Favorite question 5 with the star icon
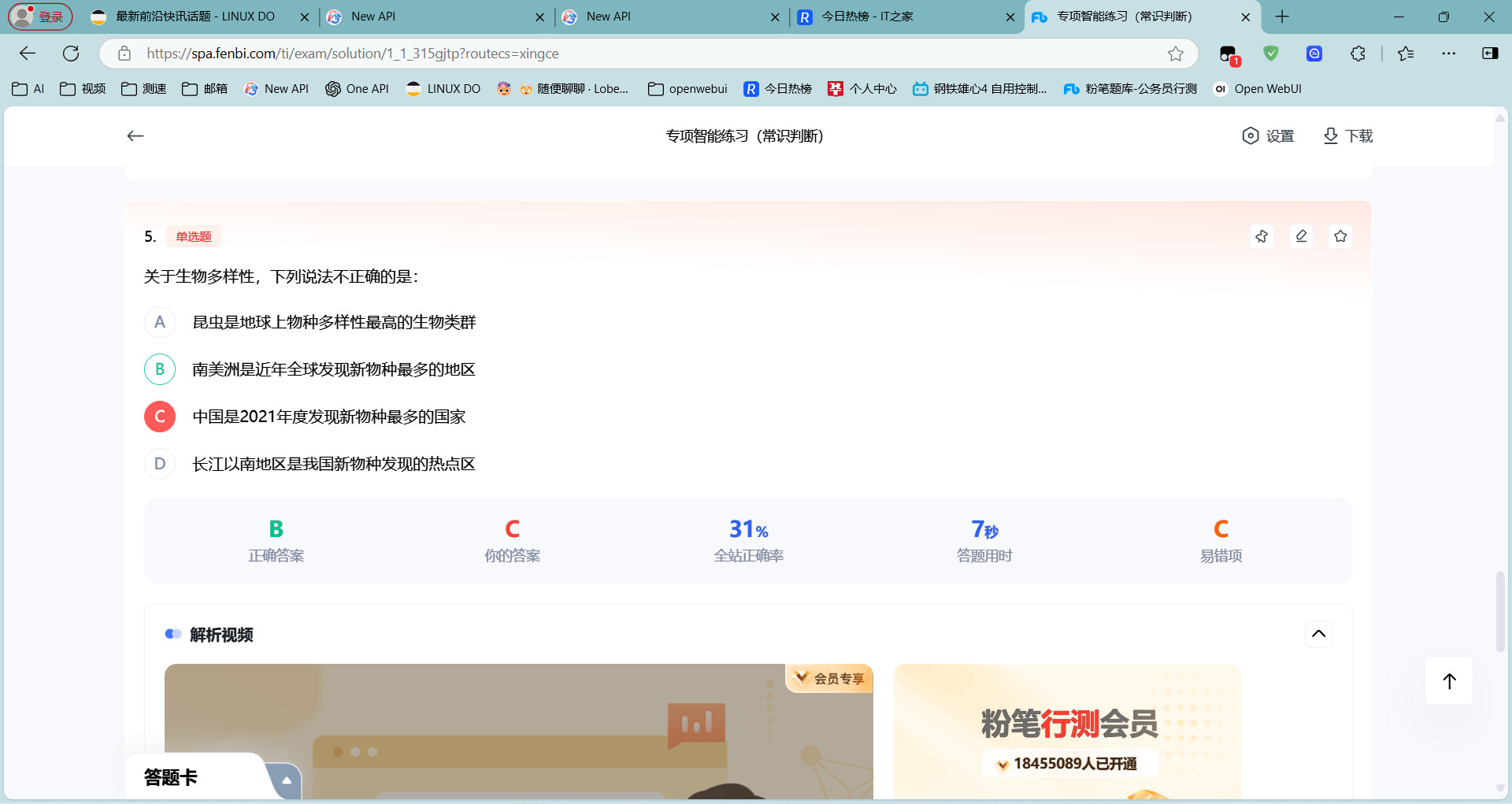 (x=1340, y=236)
